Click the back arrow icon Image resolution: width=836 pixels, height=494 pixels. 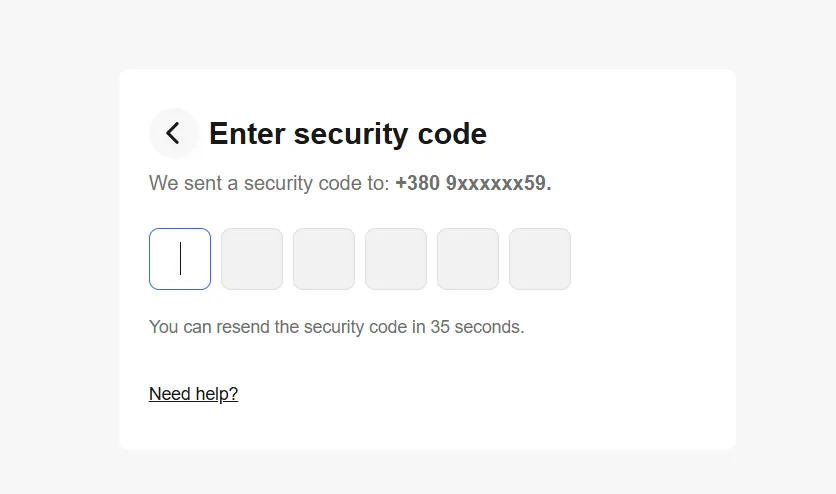pos(174,133)
